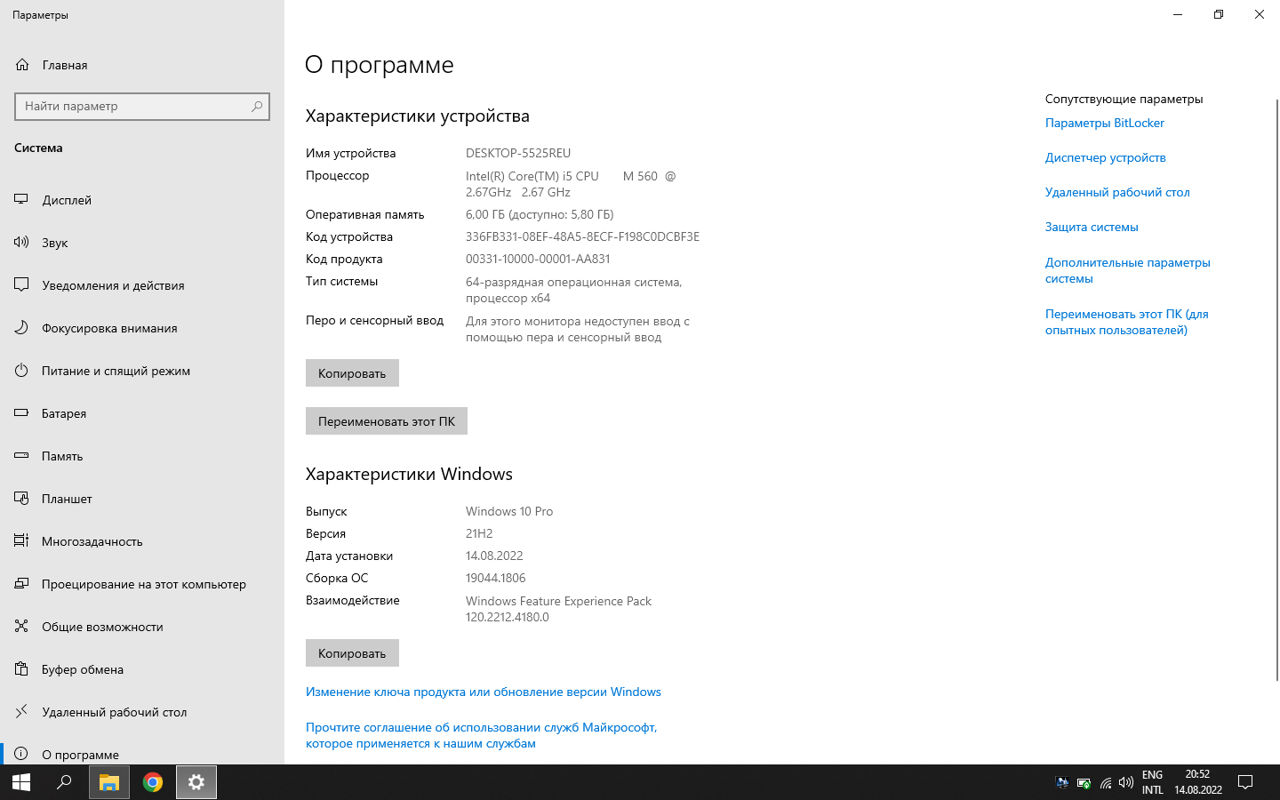This screenshot has height=800, width=1280.
Task: Go to Звук settings page label
Action: click(55, 243)
